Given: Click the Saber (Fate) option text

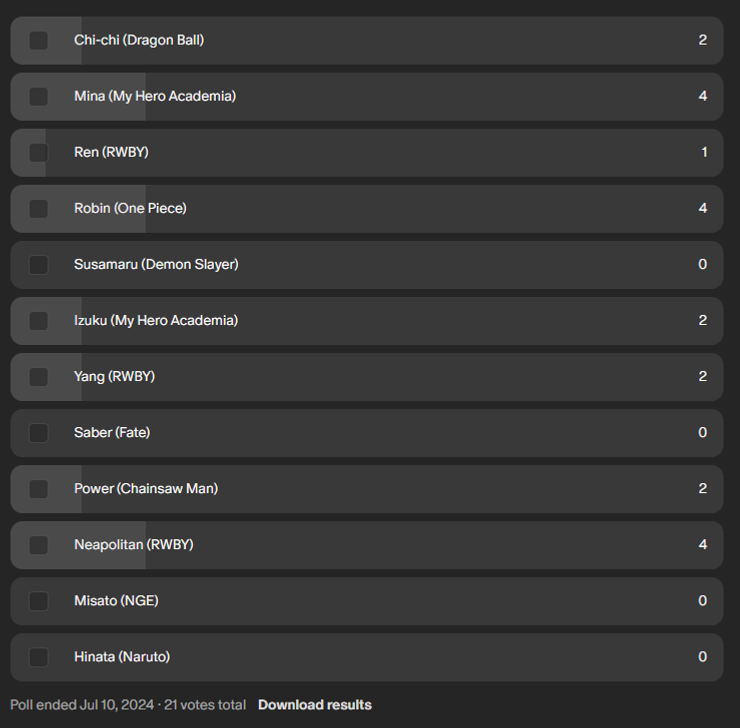Looking at the screenshot, I should 111,433.
